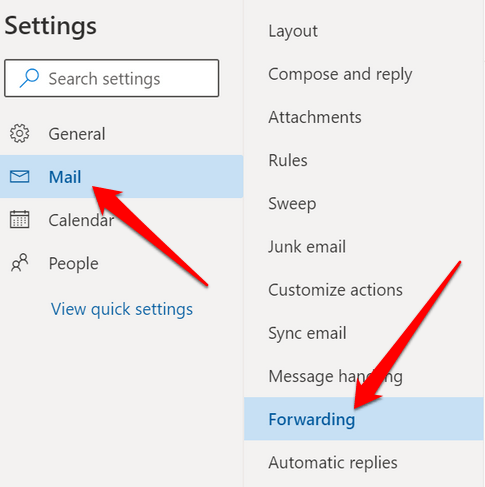Click the search magnifier icon

pos(29,78)
